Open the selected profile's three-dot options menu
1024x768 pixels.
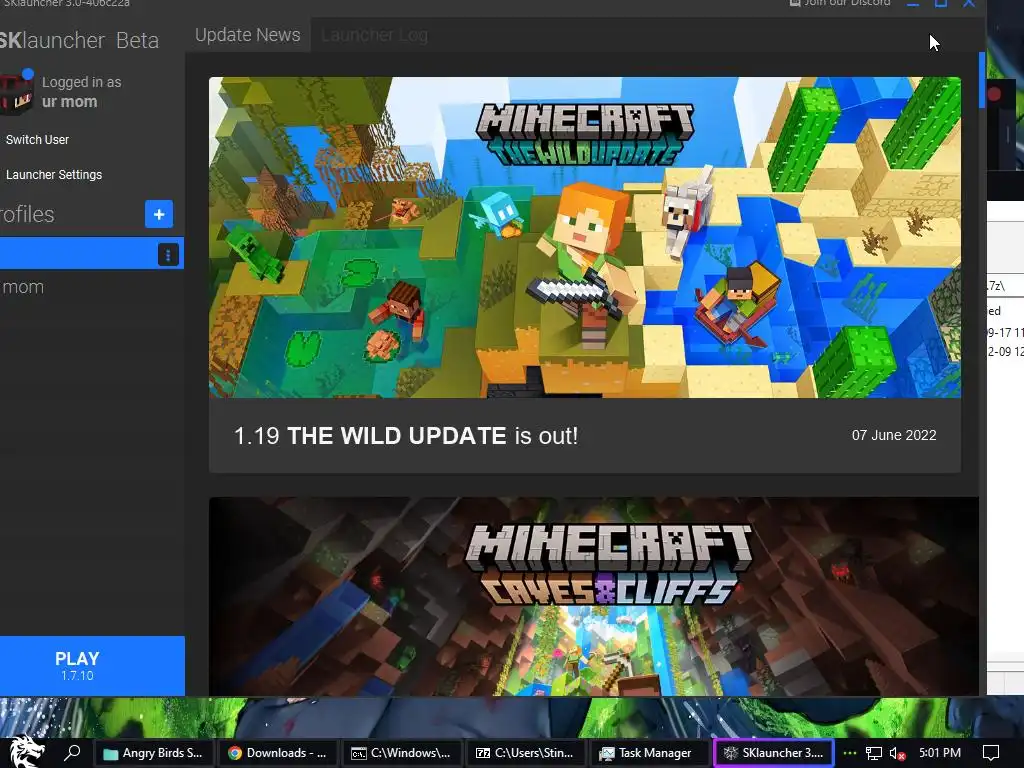point(168,255)
